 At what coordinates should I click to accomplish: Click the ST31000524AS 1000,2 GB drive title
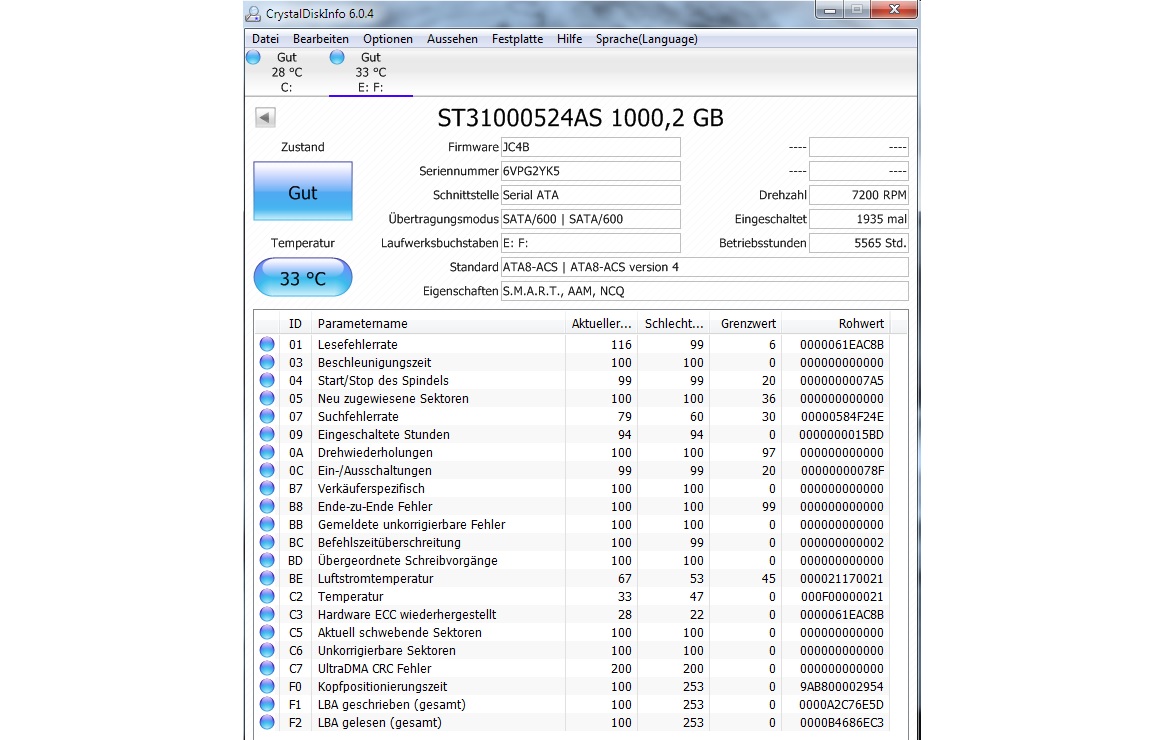(x=580, y=118)
